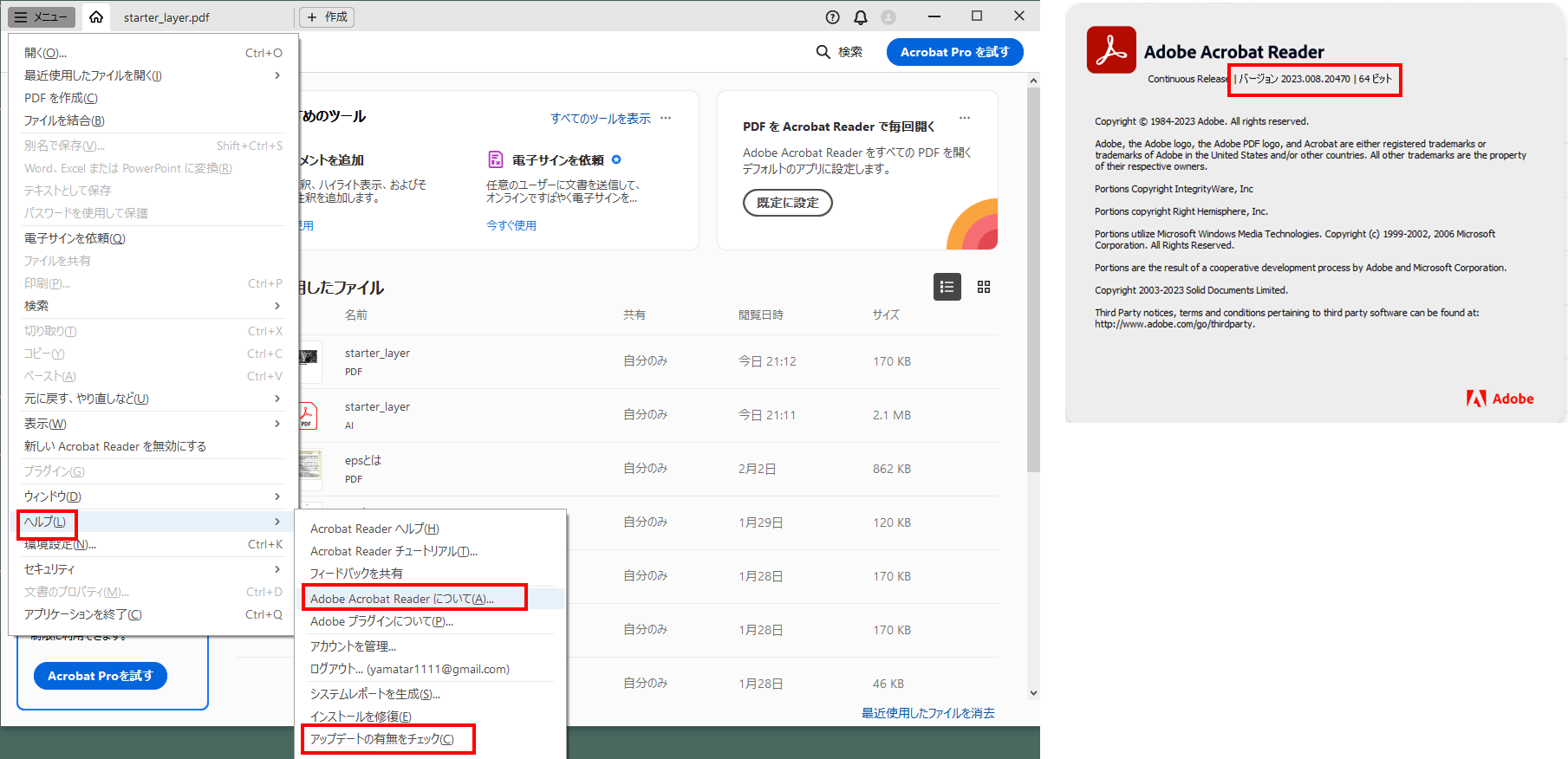The image size is (1568, 759).
Task: Open more options beside すべてのツールを表示
Action: pyautogui.click(x=666, y=118)
